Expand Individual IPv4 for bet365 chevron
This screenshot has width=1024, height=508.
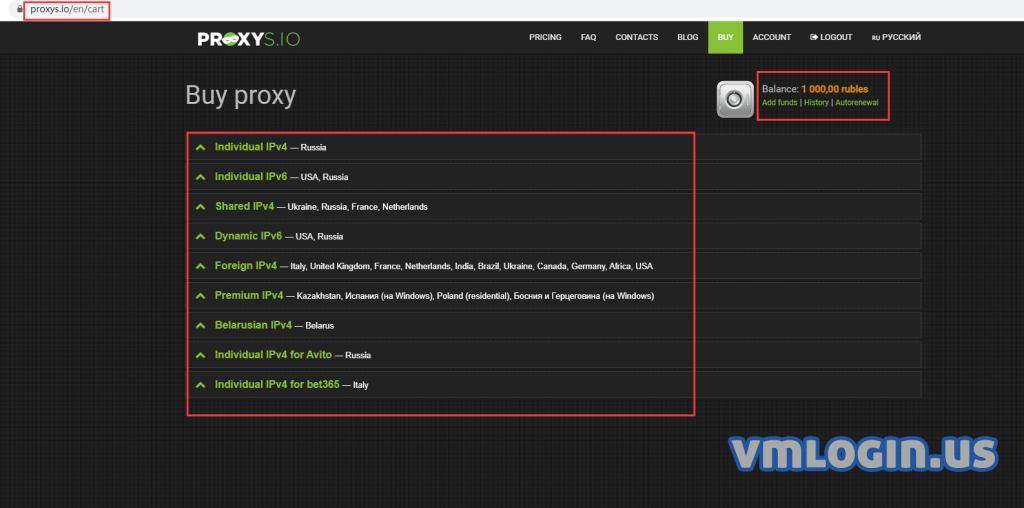[200, 385]
